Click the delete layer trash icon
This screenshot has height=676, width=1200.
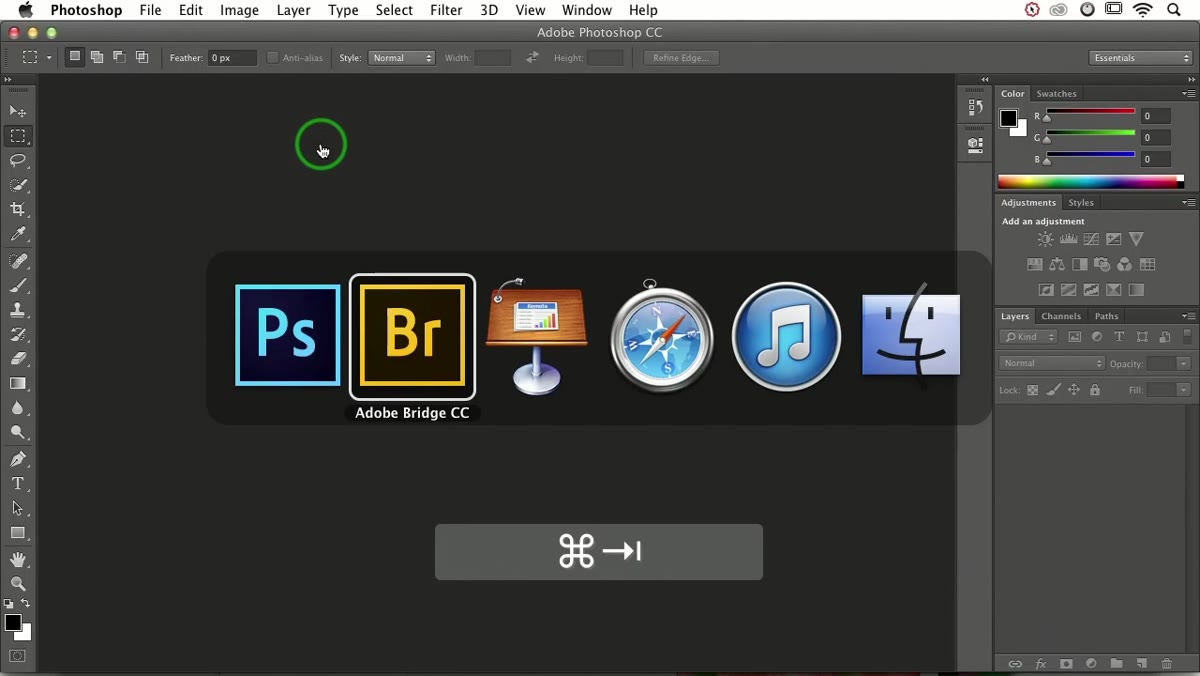[x=1166, y=663]
